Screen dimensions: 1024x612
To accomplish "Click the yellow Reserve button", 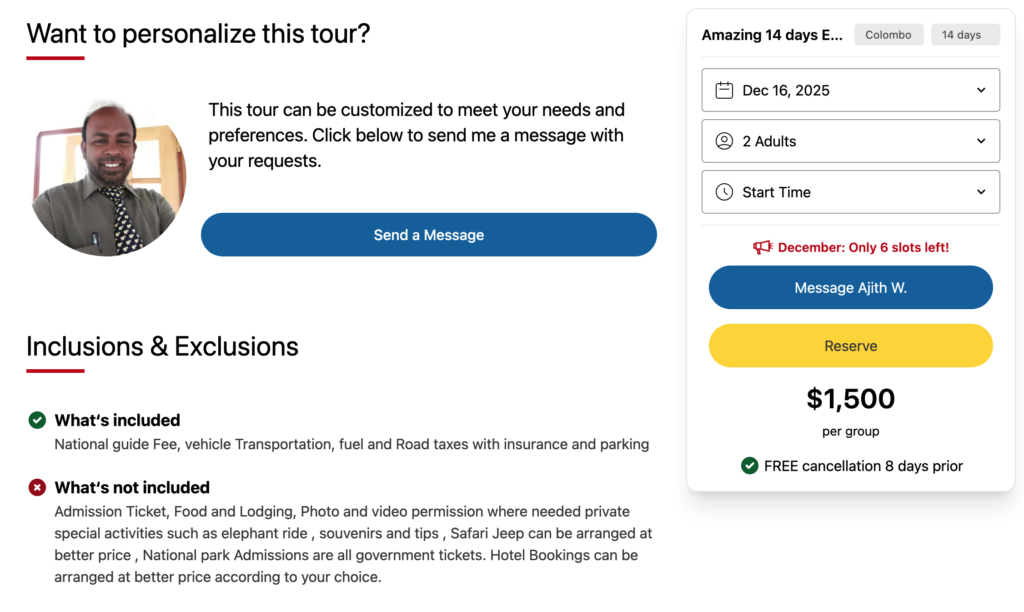I will 850,344.
